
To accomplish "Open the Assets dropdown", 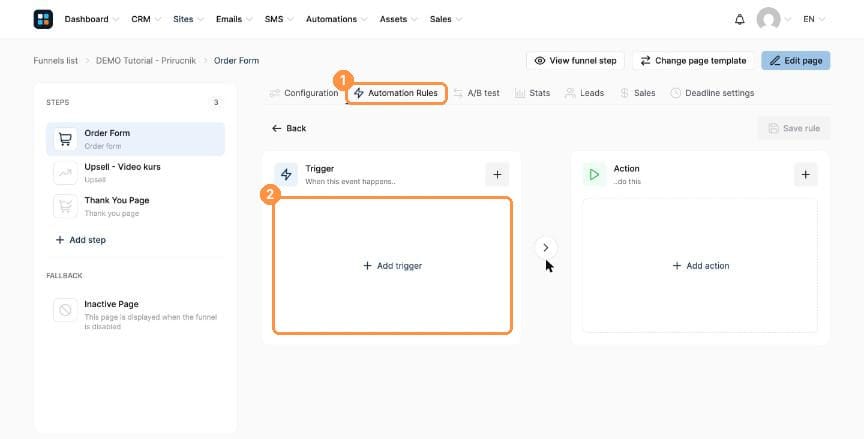I will coord(399,19).
